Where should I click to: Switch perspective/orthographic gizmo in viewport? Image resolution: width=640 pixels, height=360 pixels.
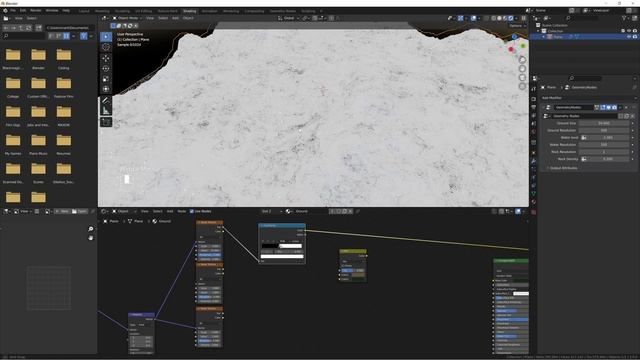point(522,87)
